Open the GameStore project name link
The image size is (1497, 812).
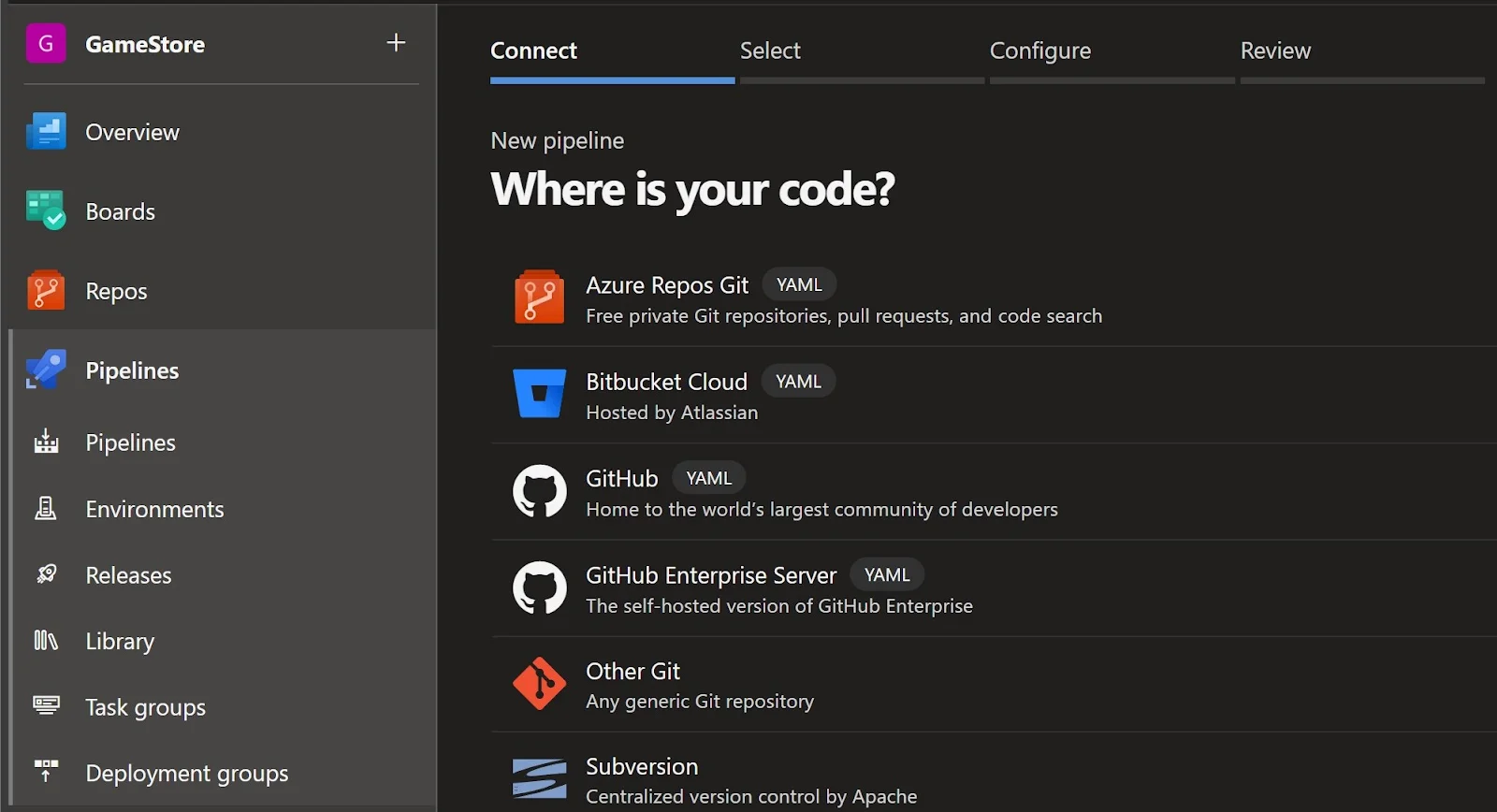(145, 44)
